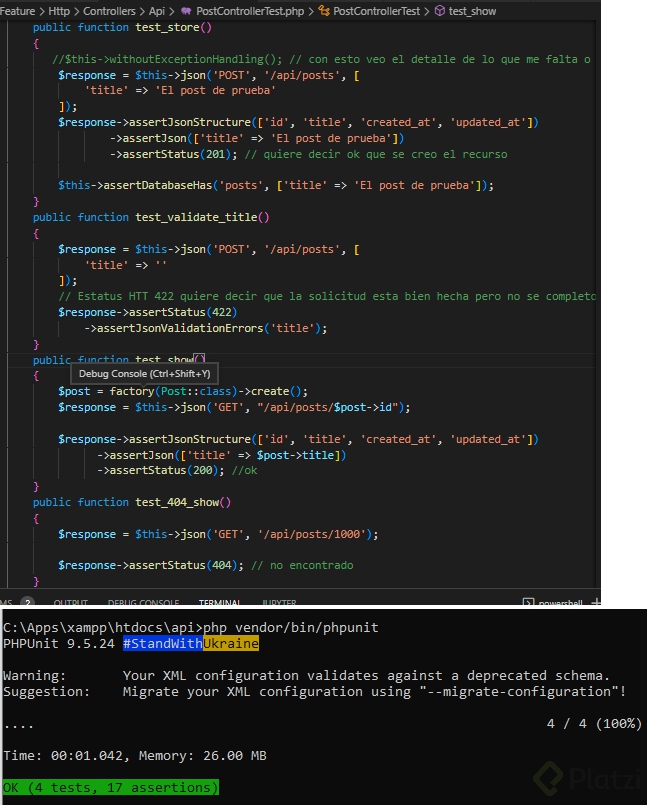Click the PHPUnit 9.5.24 version text
This screenshot has height=805, width=647.
[x=59, y=643]
